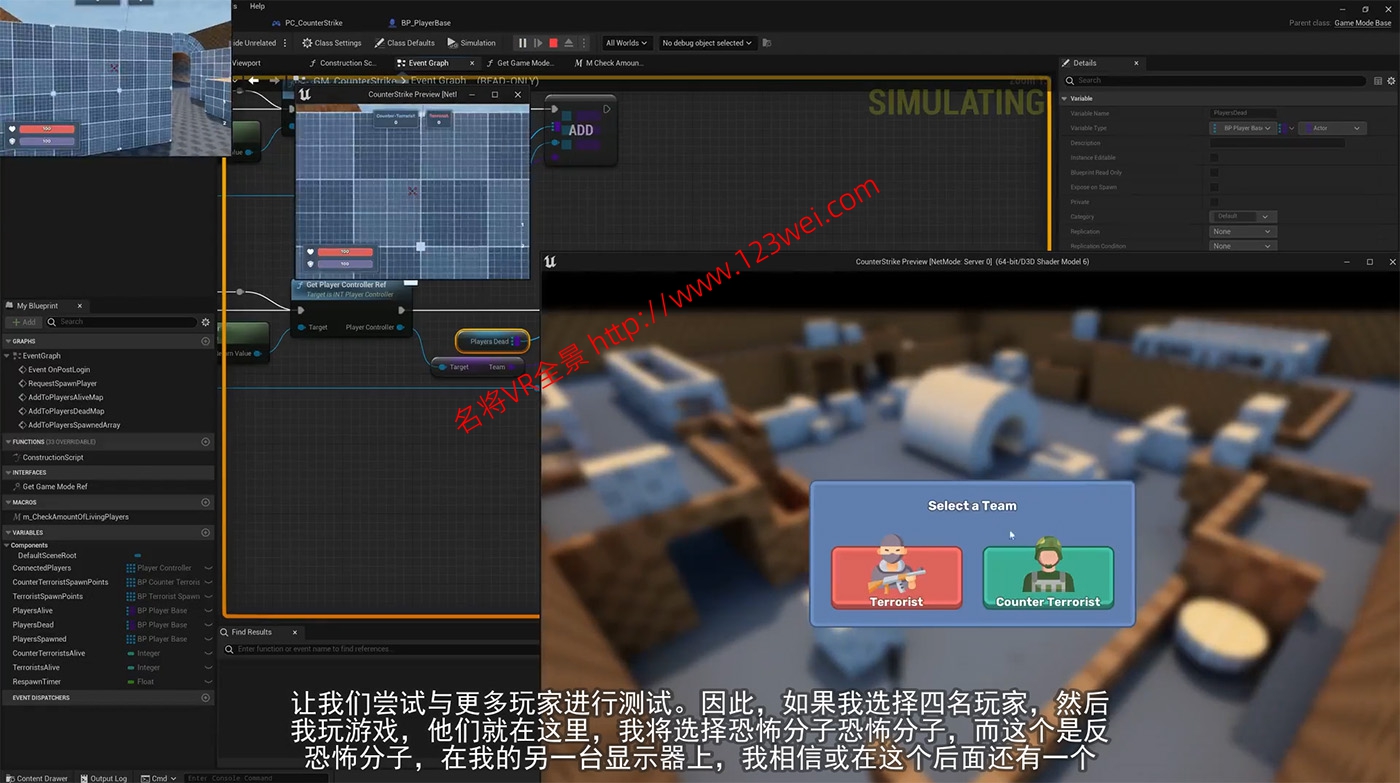Click the Eject button in play controls

(x=569, y=43)
